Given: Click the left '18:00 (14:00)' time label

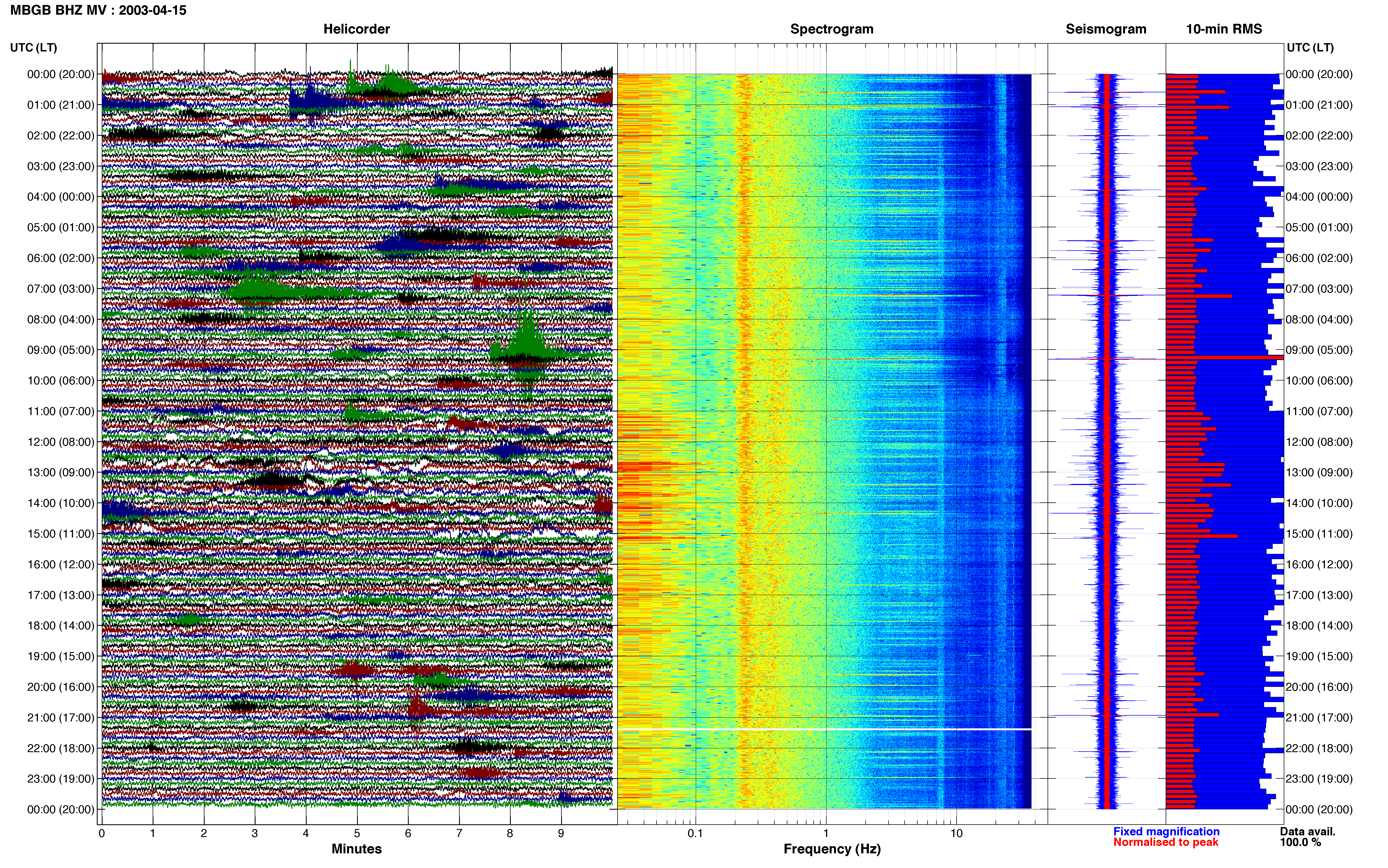Looking at the screenshot, I should [x=61, y=626].
